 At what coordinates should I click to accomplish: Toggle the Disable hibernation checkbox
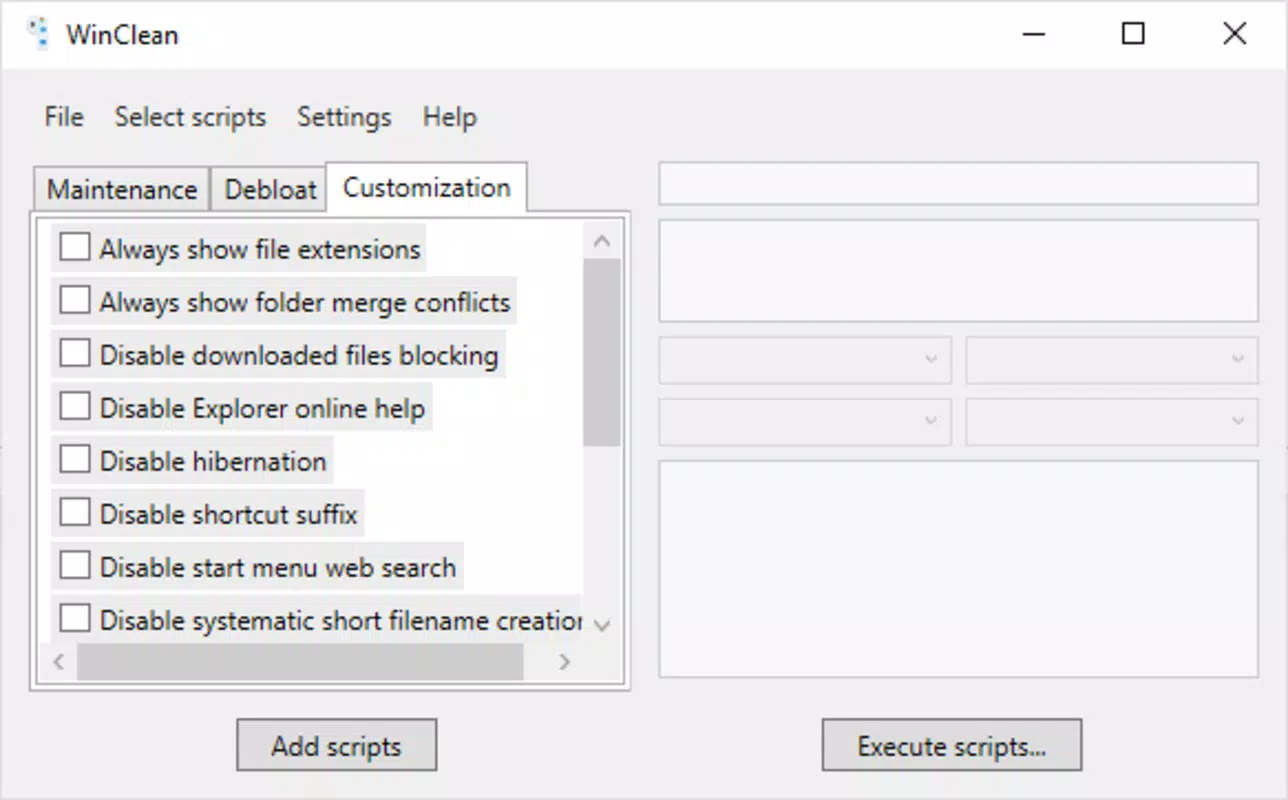[x=75, y=459]
